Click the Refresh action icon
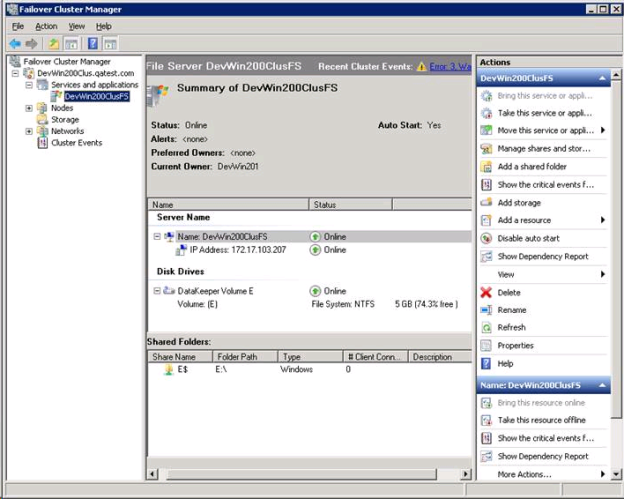 487,328
